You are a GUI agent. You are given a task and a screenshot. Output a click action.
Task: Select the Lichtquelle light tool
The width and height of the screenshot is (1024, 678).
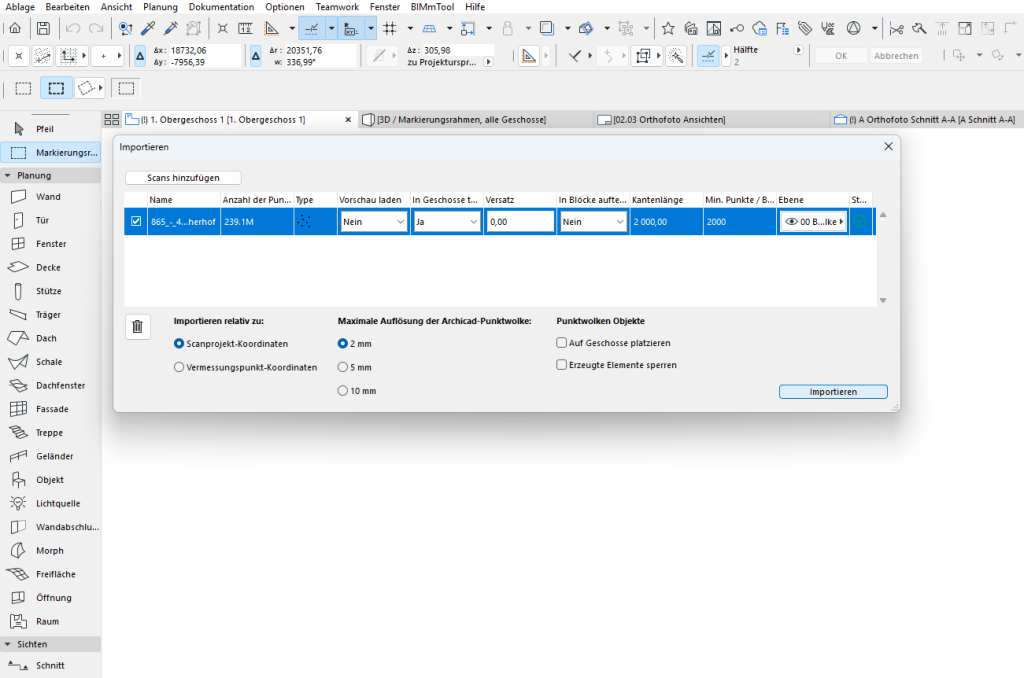click(x=57, y=503)
